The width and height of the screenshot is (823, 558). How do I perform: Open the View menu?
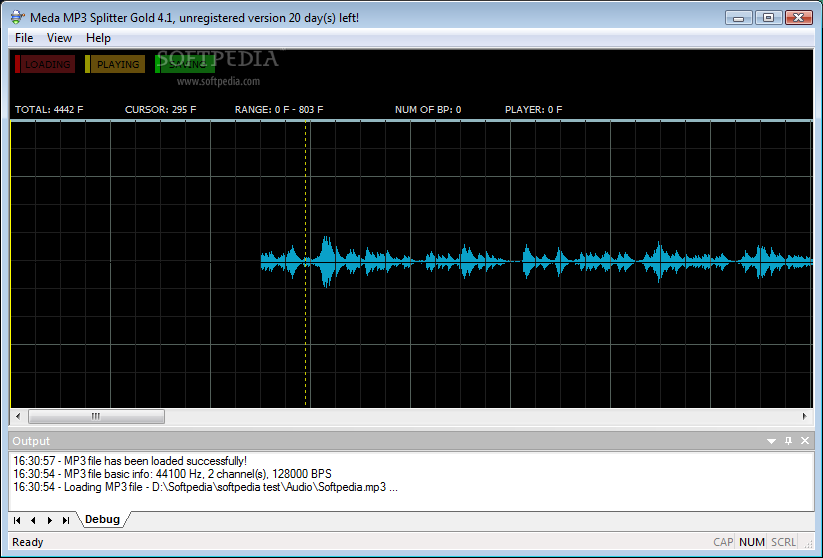[x=59, y=38]
